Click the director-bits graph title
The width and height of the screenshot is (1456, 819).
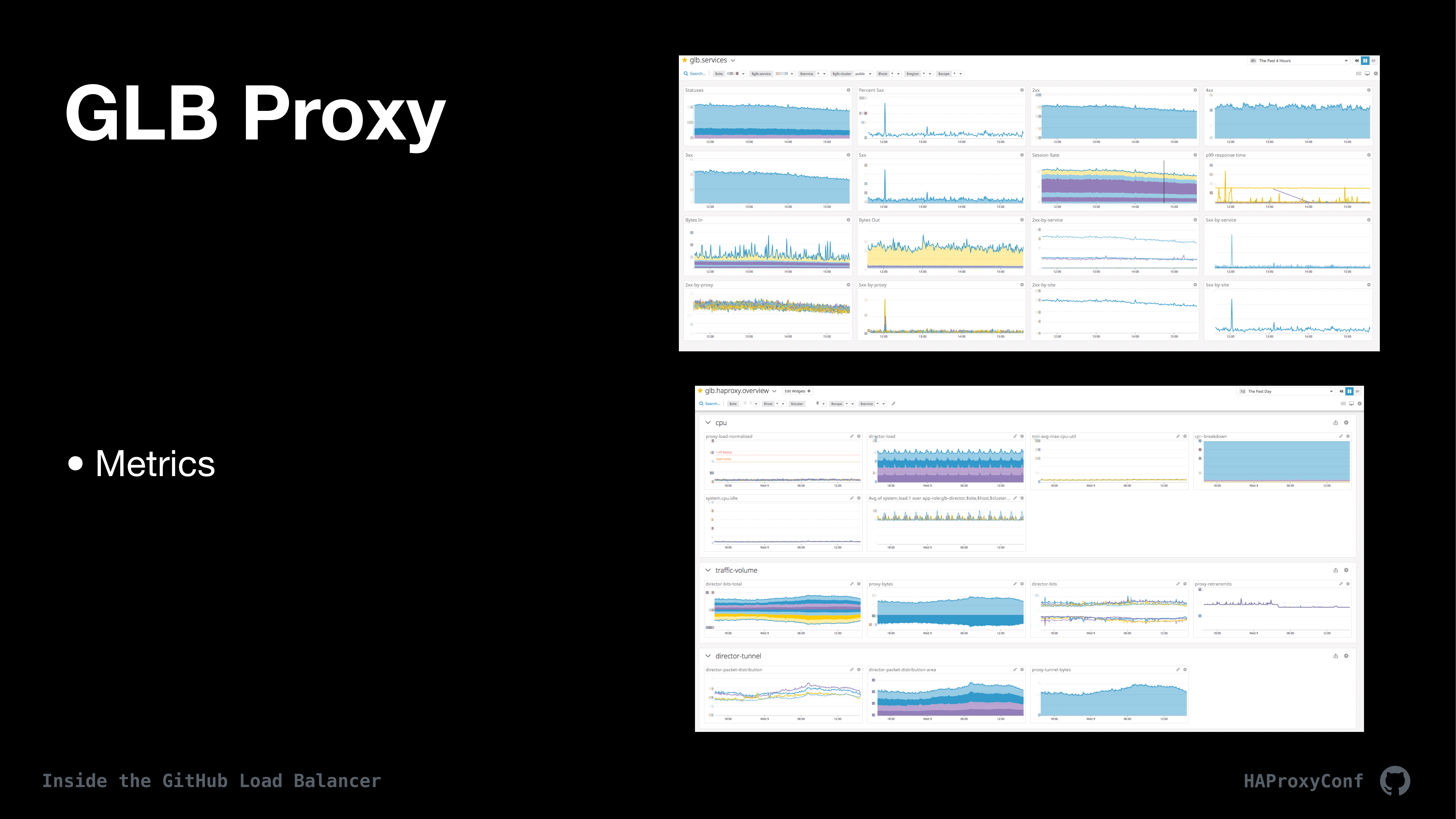click(1044, 584)
